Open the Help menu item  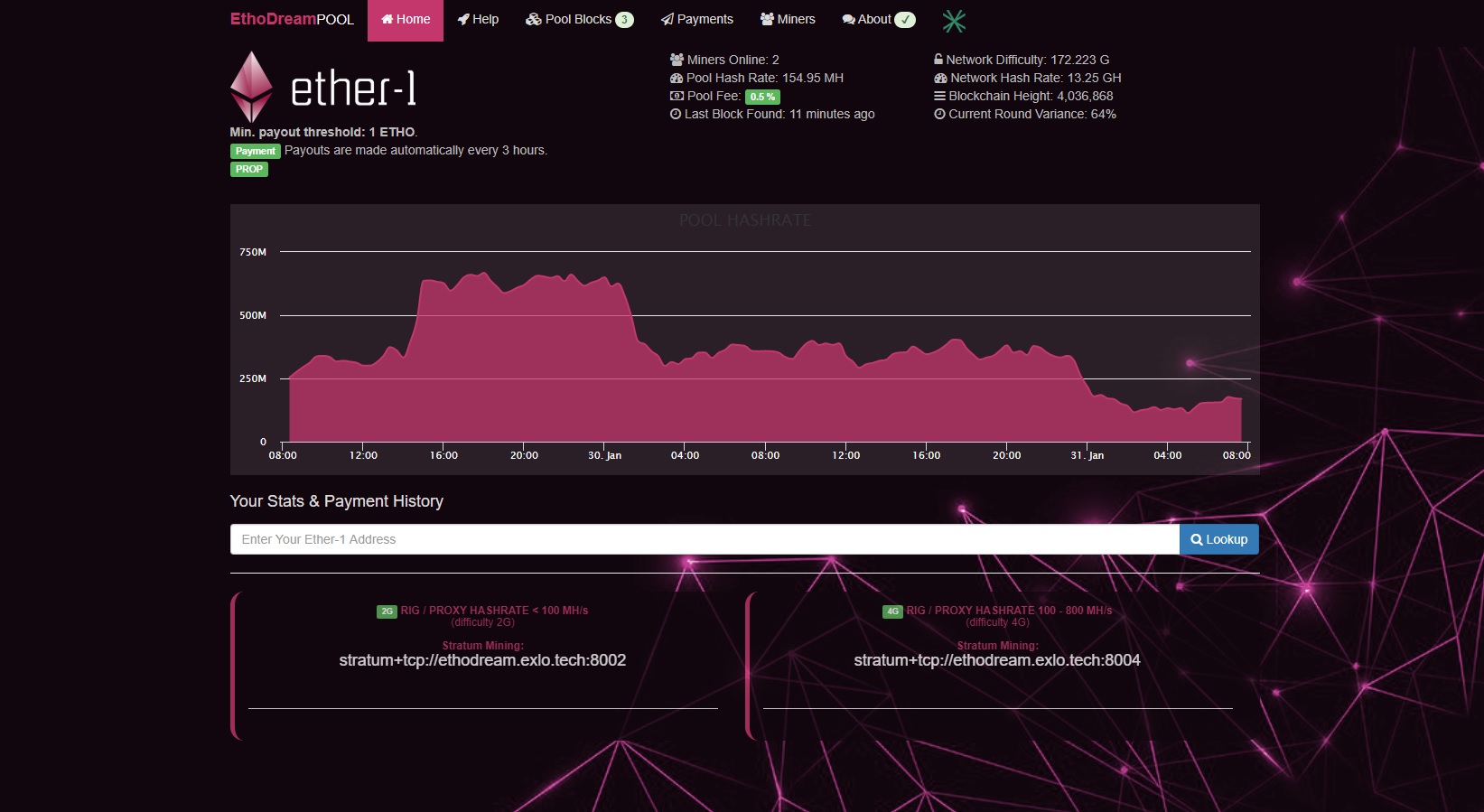tap(478, 20)
